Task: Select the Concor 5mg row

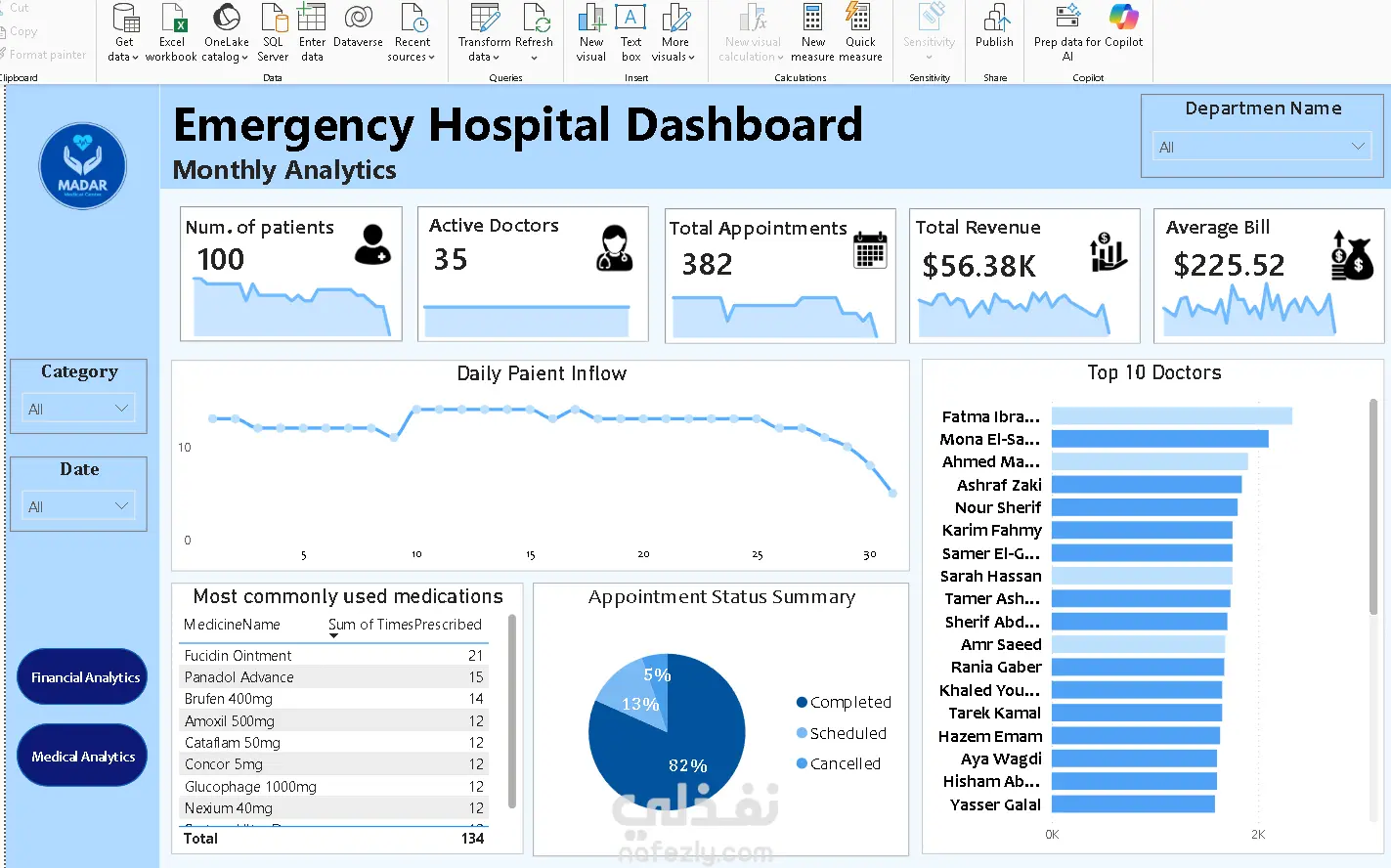Action: coord(334,764)
